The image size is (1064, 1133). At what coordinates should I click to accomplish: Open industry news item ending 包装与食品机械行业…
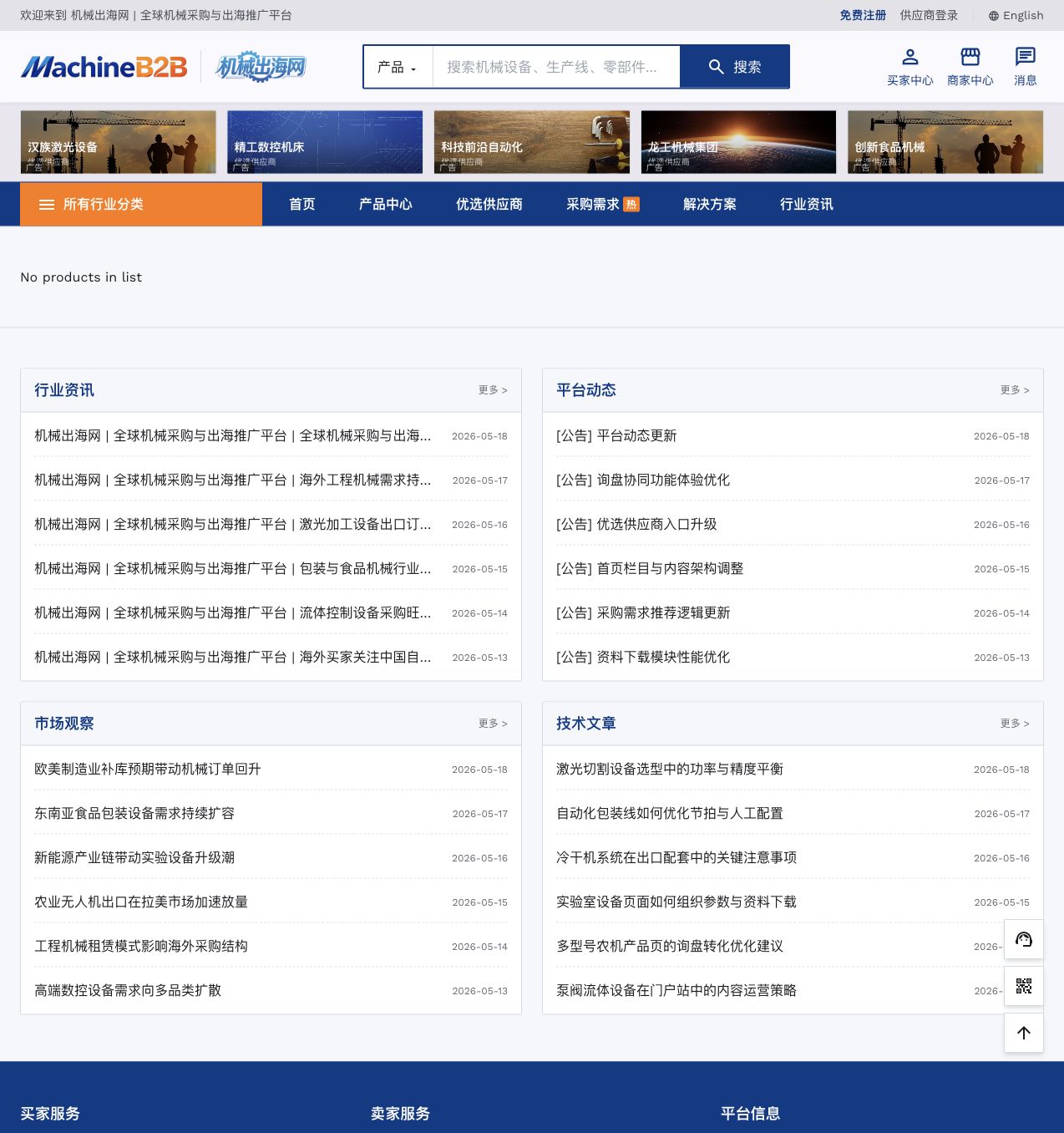point(233,569)
